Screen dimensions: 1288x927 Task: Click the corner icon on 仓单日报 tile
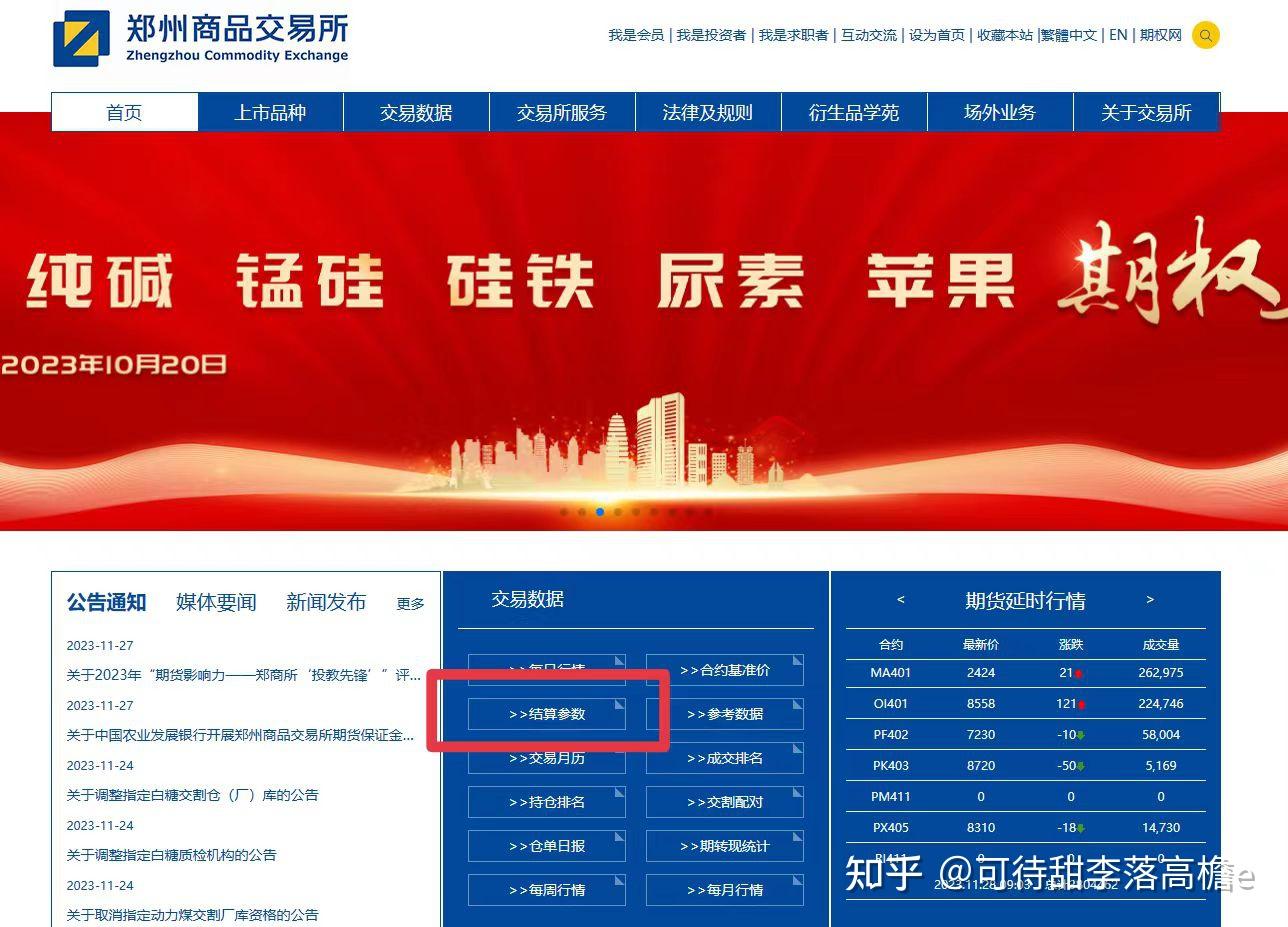[618, 834]
